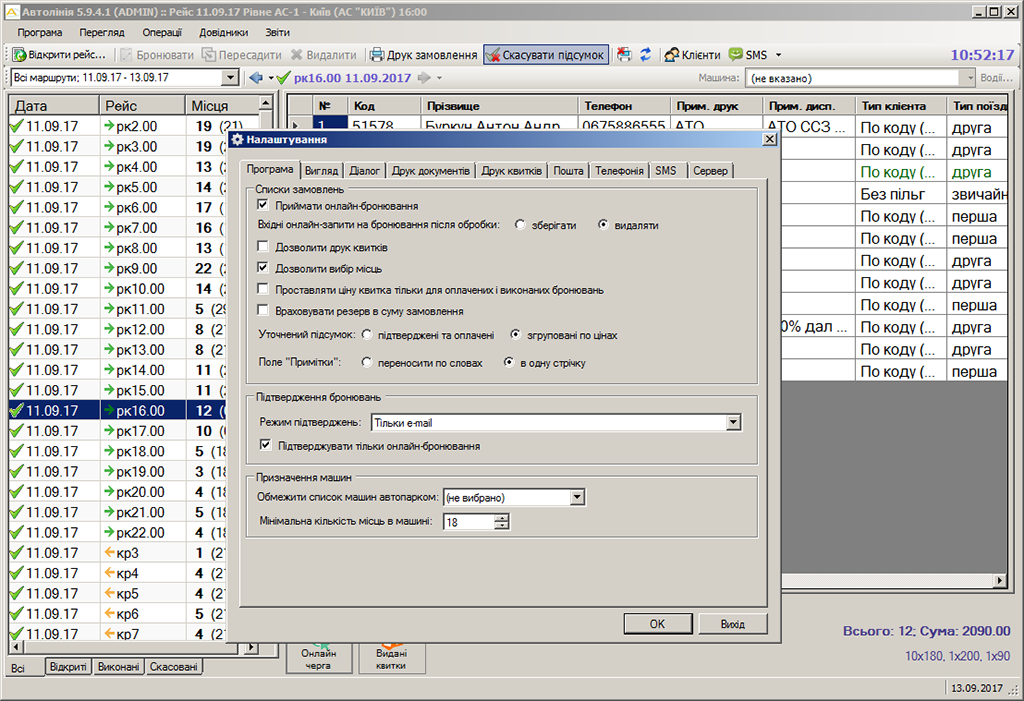Click the Друк замовлення printer icon
This screenshot has height=701, width=1024.
(377, 55)
